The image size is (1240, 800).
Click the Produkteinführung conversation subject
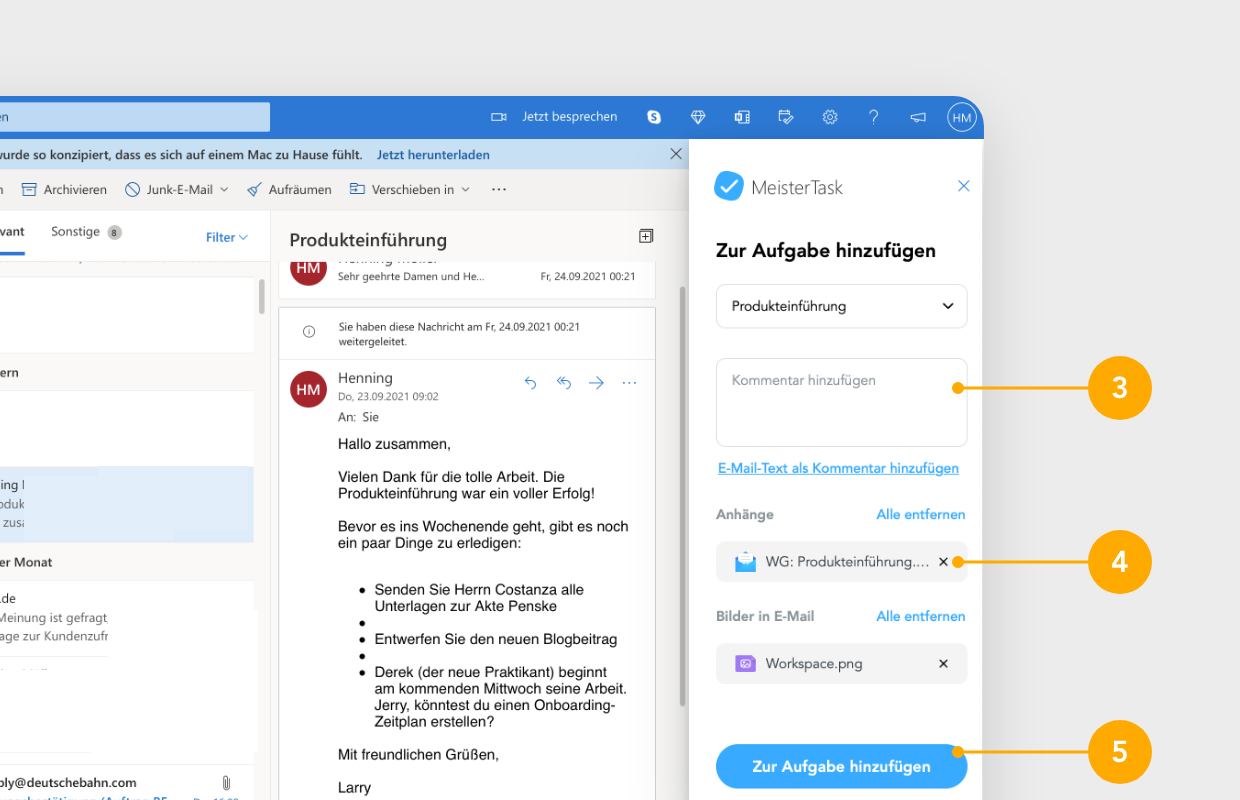[368, 240]
